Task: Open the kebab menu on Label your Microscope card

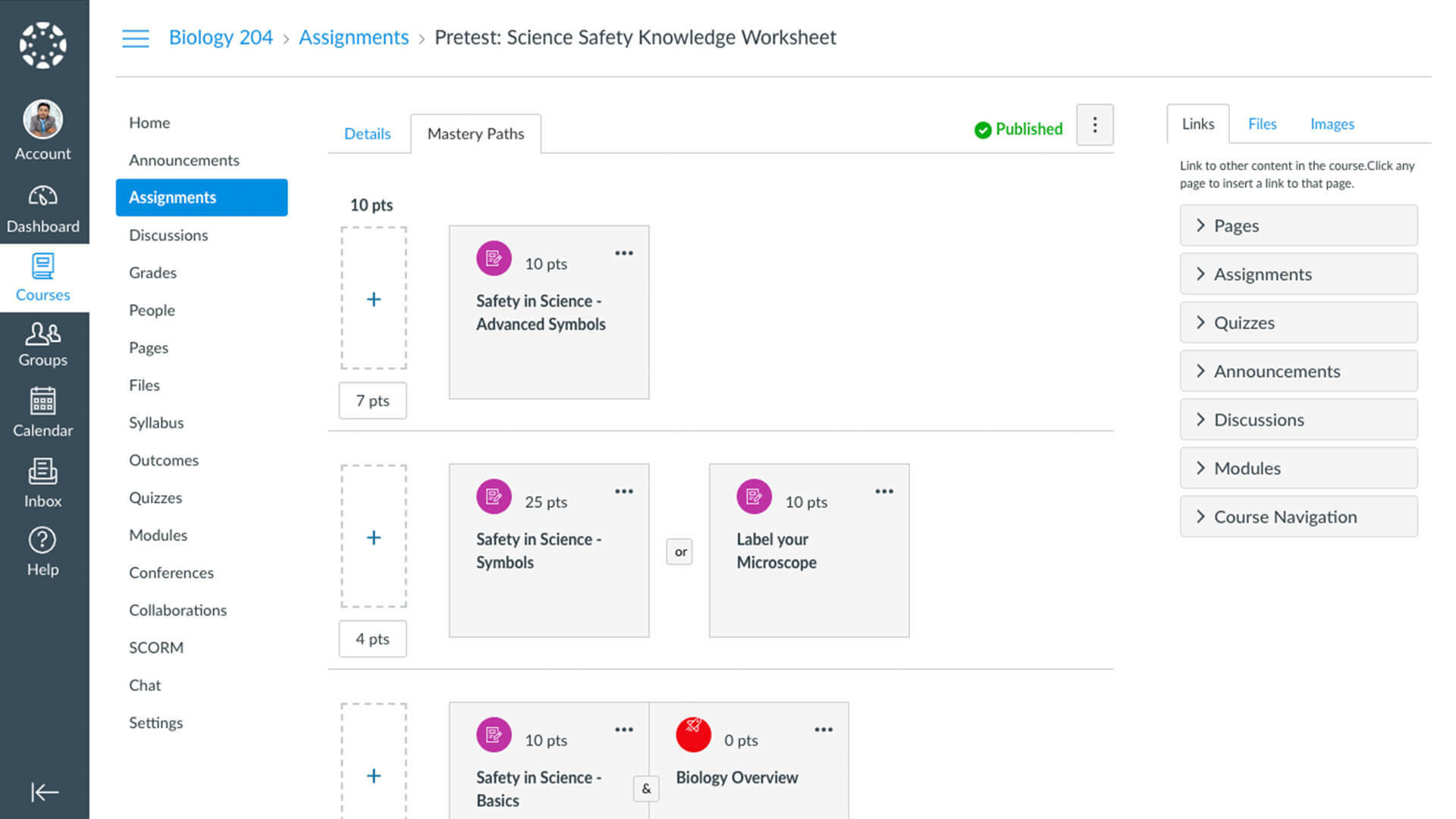Action: tap(884, 491)
